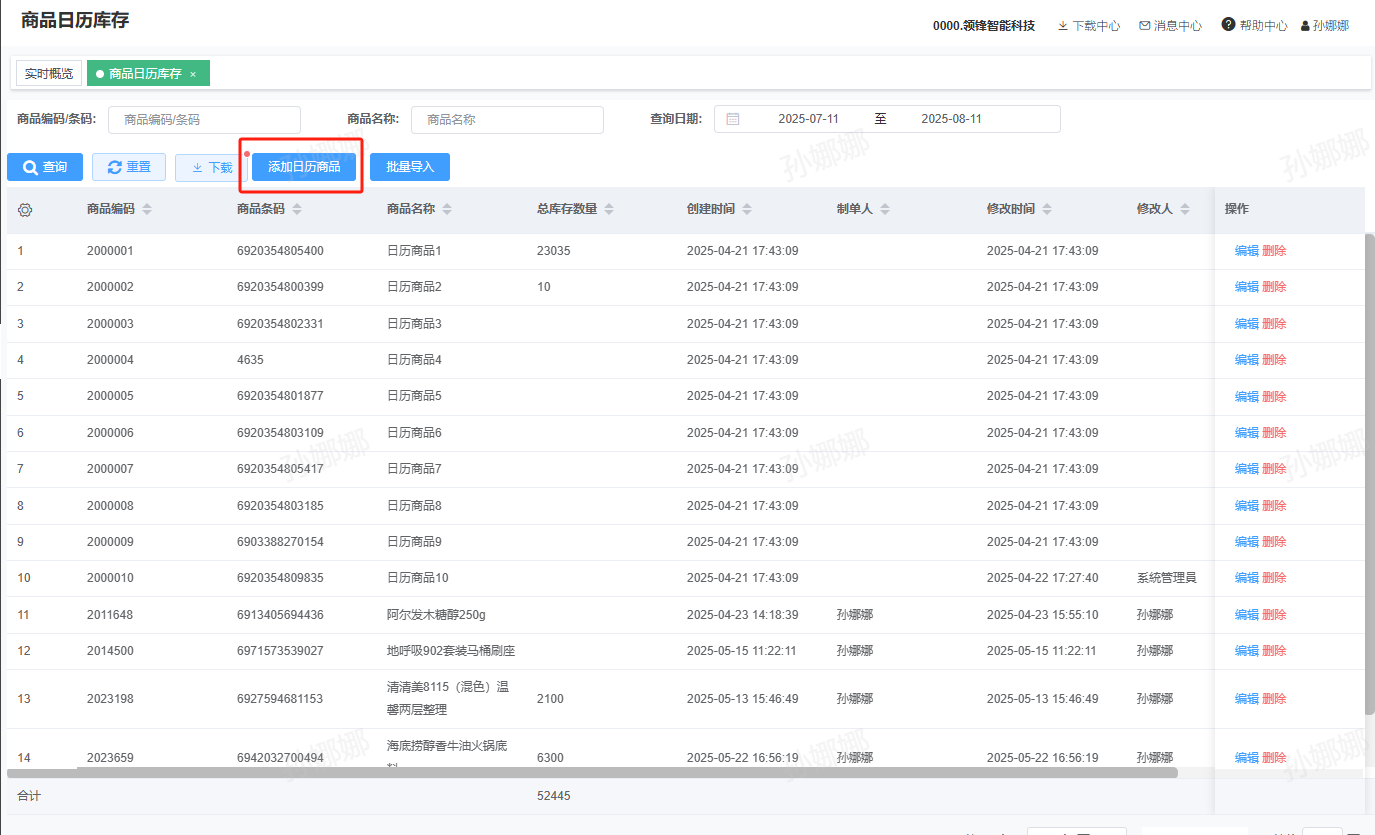Open the 帮助中心 help center
Screen dimensions: 1375x835
tap(1254, 26)
